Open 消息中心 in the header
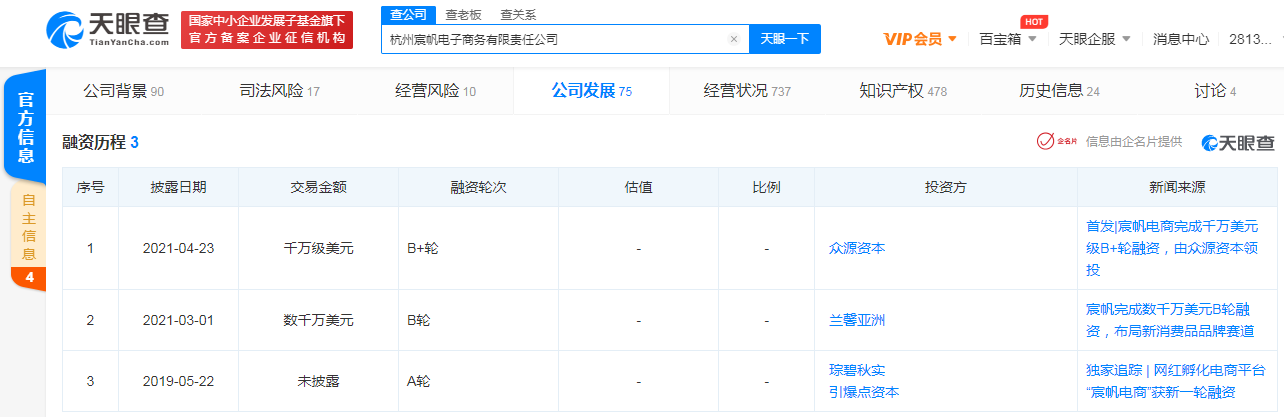1284x417 pixels. pyautogui.click(x=1180, y=40)
